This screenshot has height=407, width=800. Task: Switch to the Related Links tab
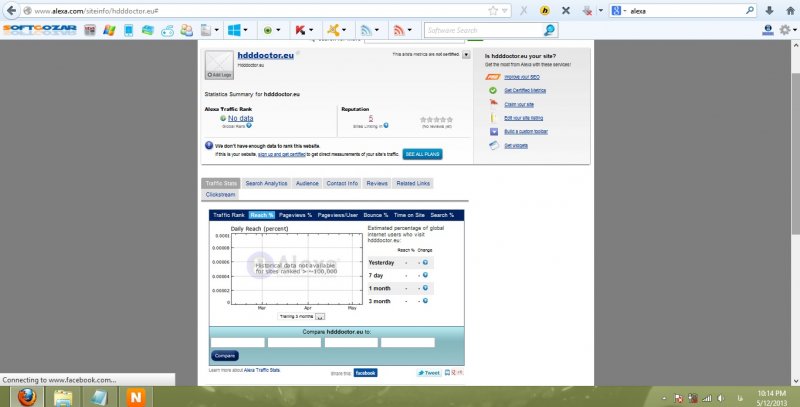[413, 184]
